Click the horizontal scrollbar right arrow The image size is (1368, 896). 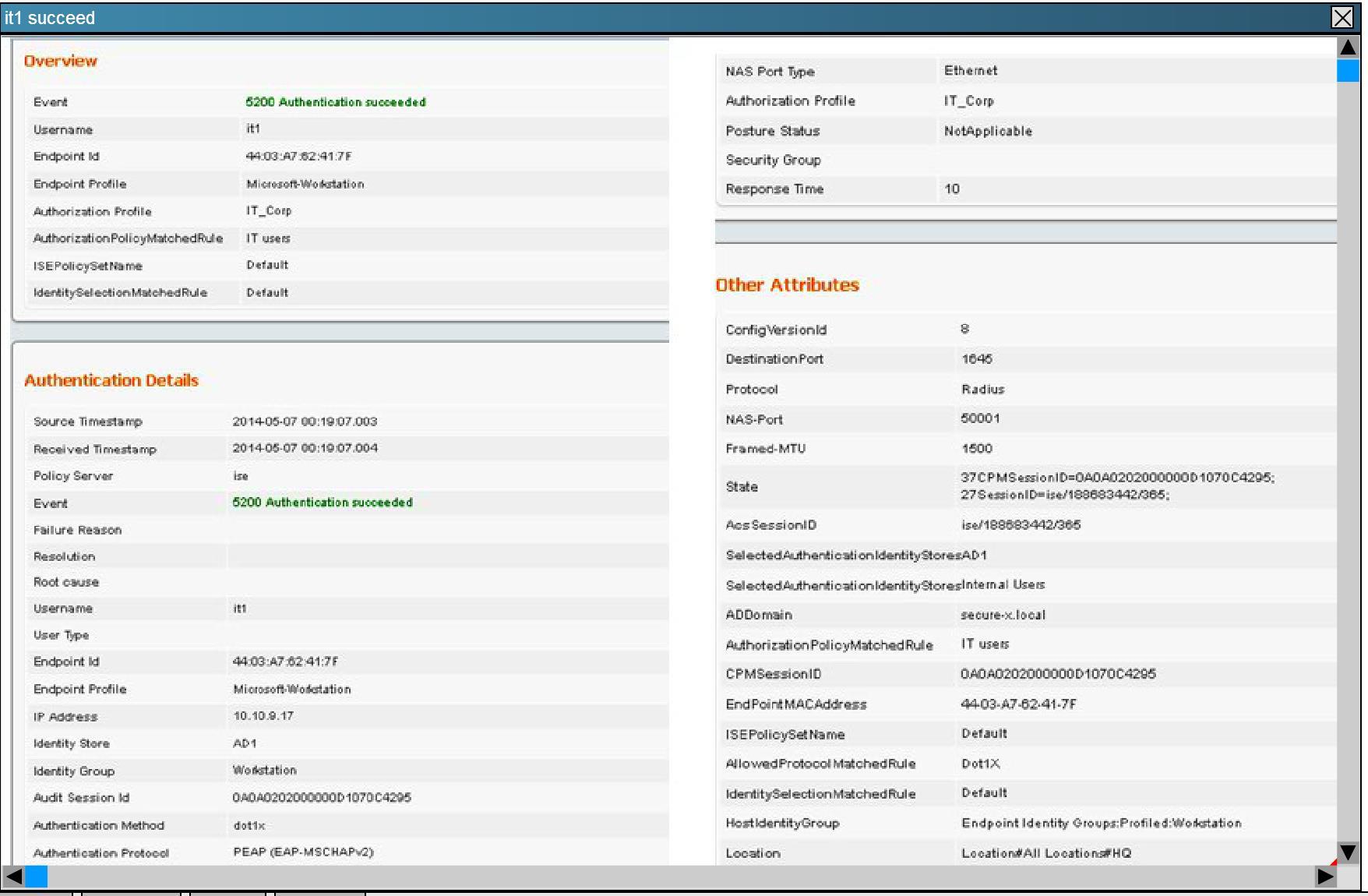point(1325,877)
